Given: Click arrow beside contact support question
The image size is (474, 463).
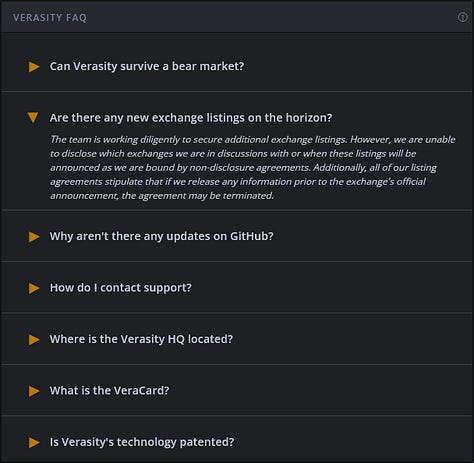Looking at the screenshot, I should click(x=34, y=288).
